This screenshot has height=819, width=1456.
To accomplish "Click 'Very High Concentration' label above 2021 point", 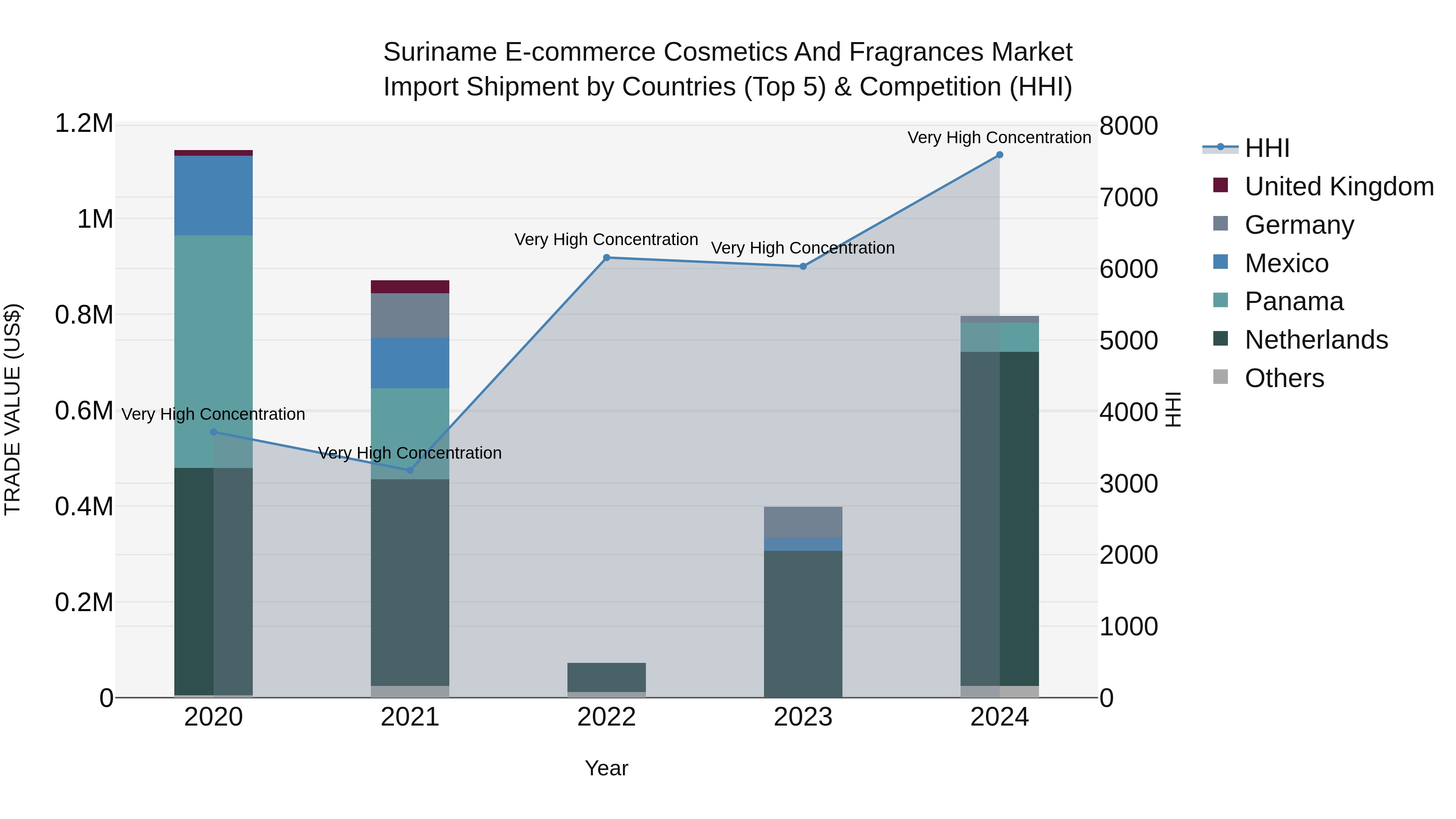I will click(x=410, y=453).
